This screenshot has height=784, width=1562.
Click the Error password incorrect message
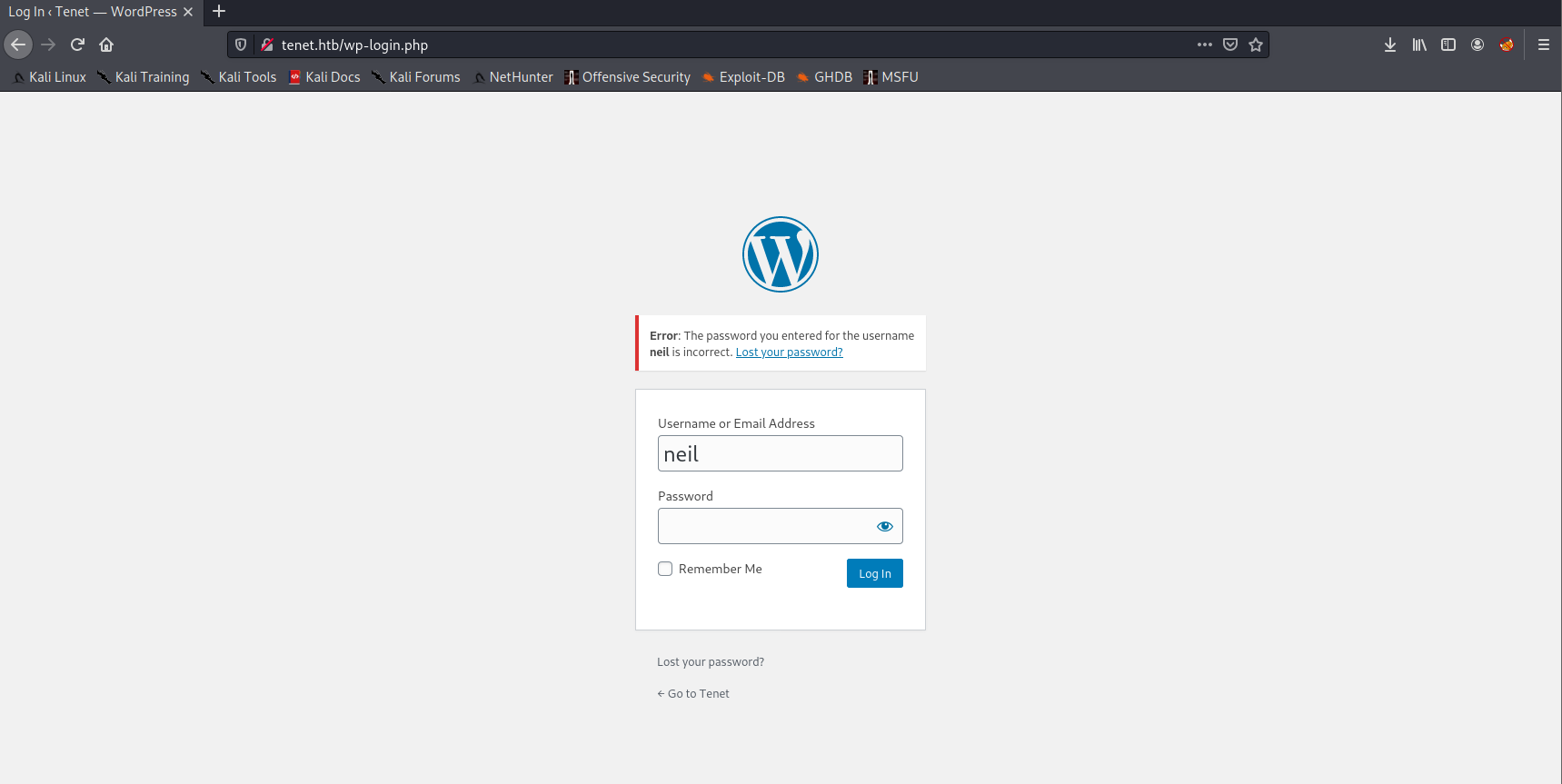pyautogui.click(x=781, y=343)
